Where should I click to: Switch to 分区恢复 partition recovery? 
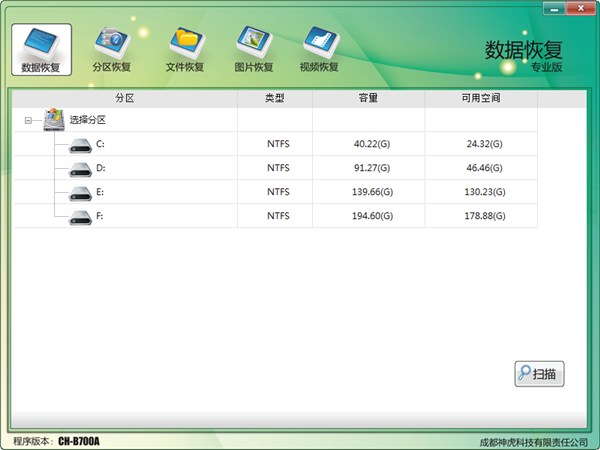point(111,50)
